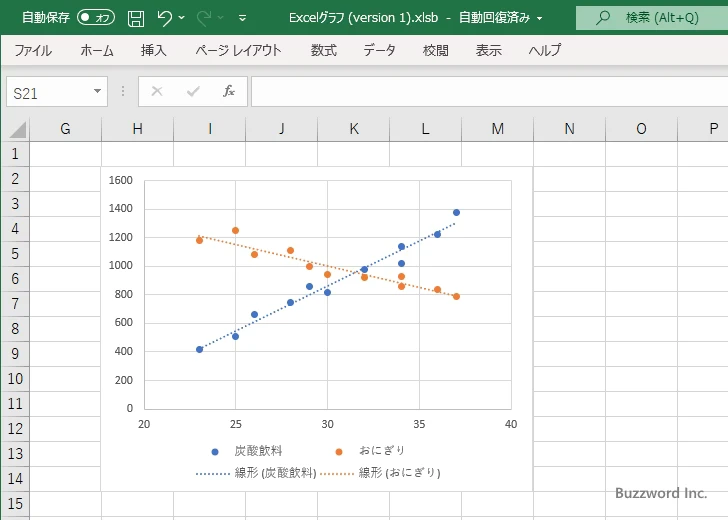
Task: Open the 挿入 ribbon tab
Action: pos(154,50)
